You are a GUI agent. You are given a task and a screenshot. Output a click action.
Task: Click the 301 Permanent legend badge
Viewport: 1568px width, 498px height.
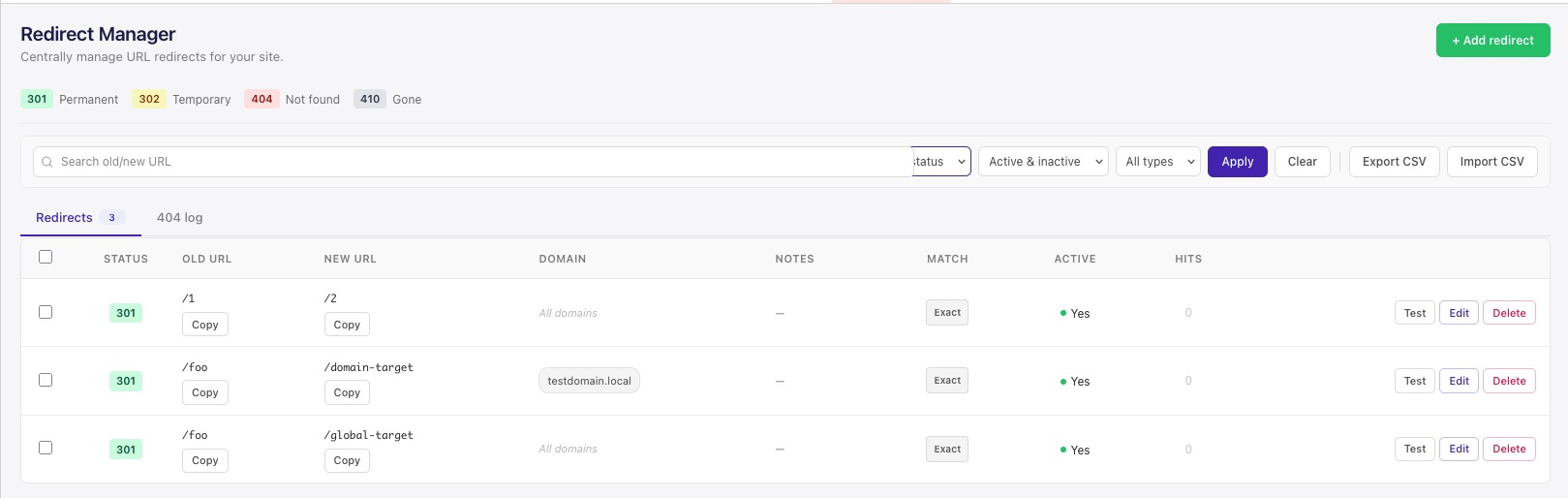(x=37, y=99)
